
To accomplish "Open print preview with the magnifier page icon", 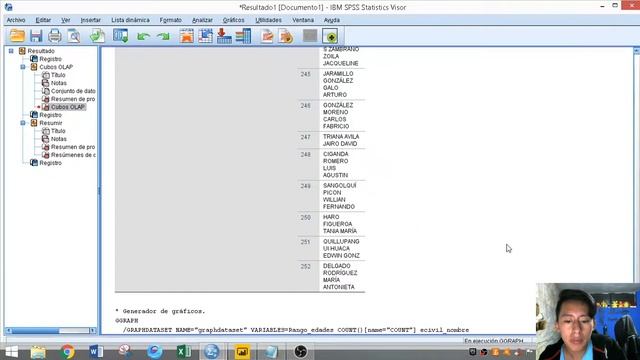I will point(74,36).
